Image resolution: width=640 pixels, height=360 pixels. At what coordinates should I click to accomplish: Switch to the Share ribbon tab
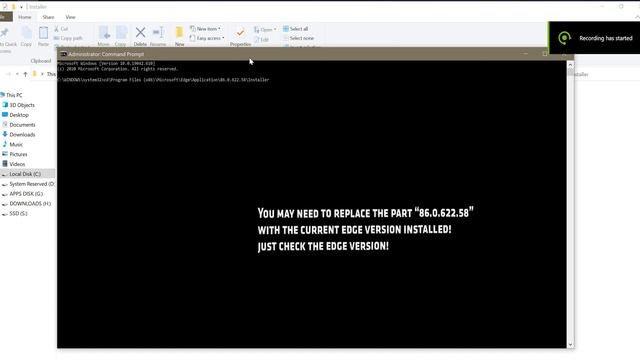pos(48,17)
